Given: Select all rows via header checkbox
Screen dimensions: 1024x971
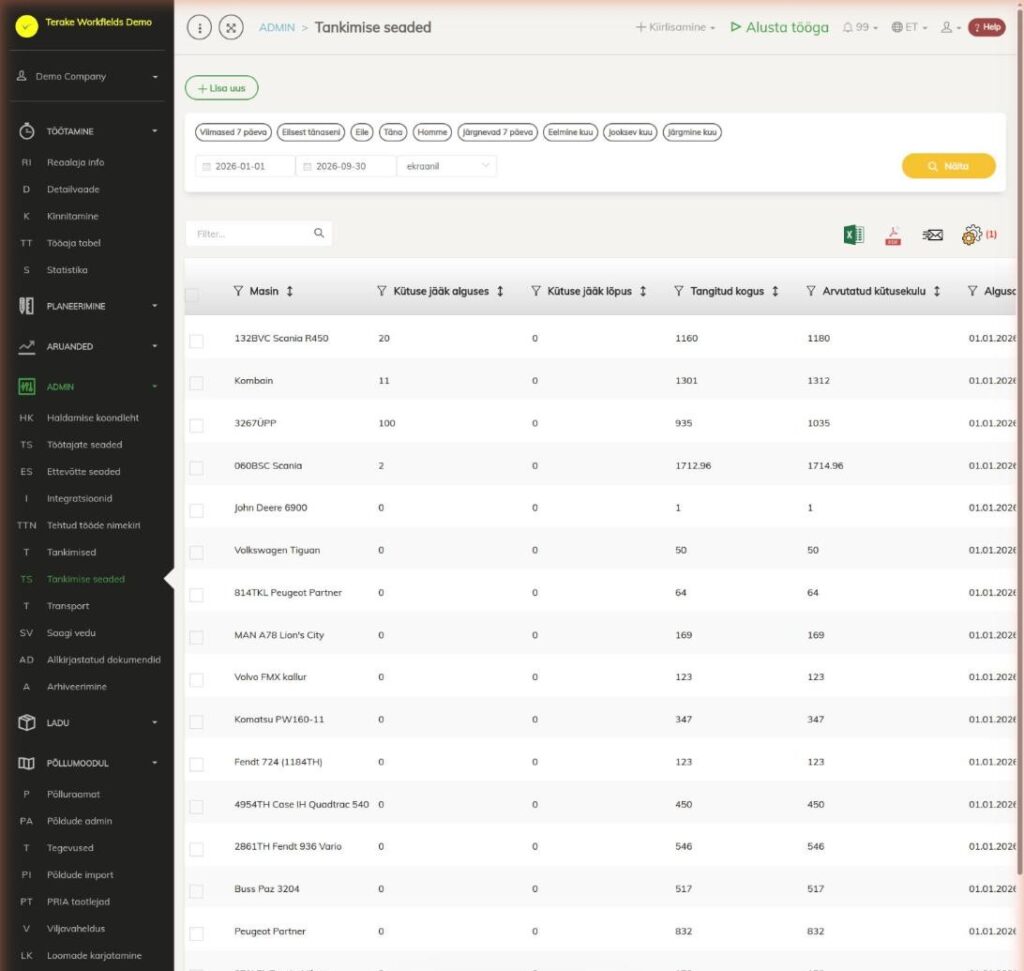Looking at the screenshot, I should 192,295.
